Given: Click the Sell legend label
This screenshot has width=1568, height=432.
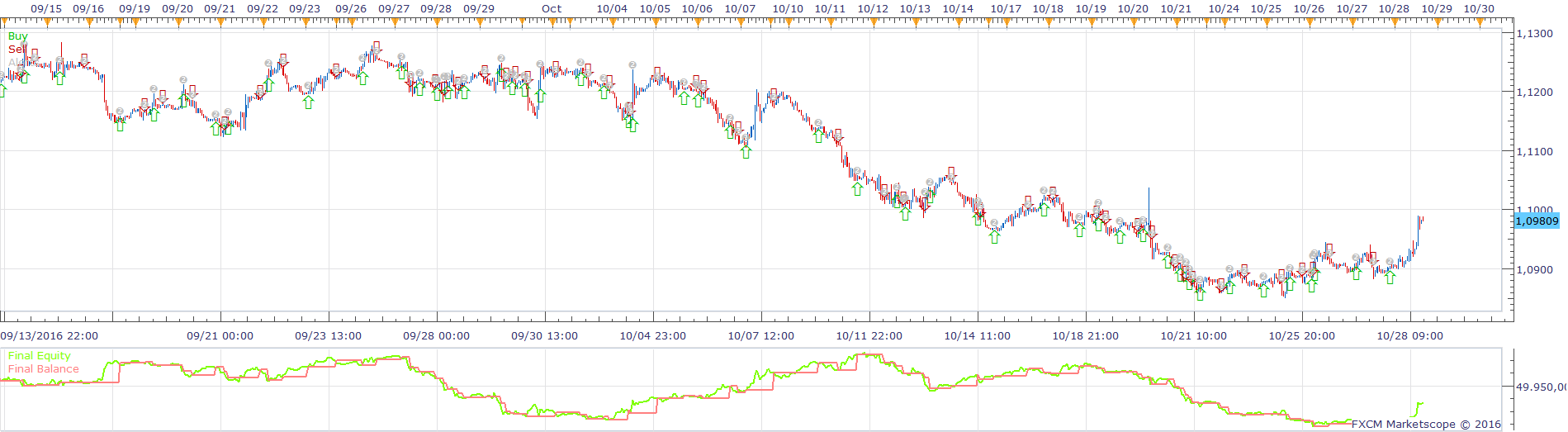Looking at the screenshot, I should coord(17,49).
